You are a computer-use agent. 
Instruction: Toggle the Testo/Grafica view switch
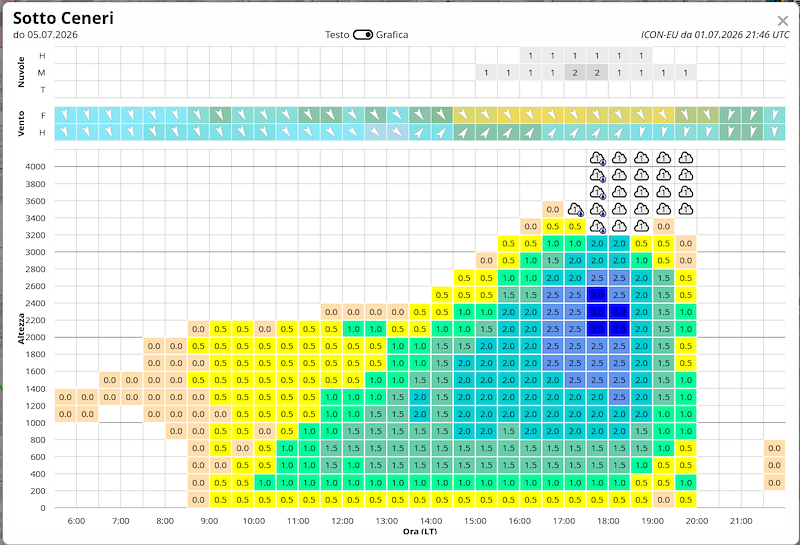[362, 35]
